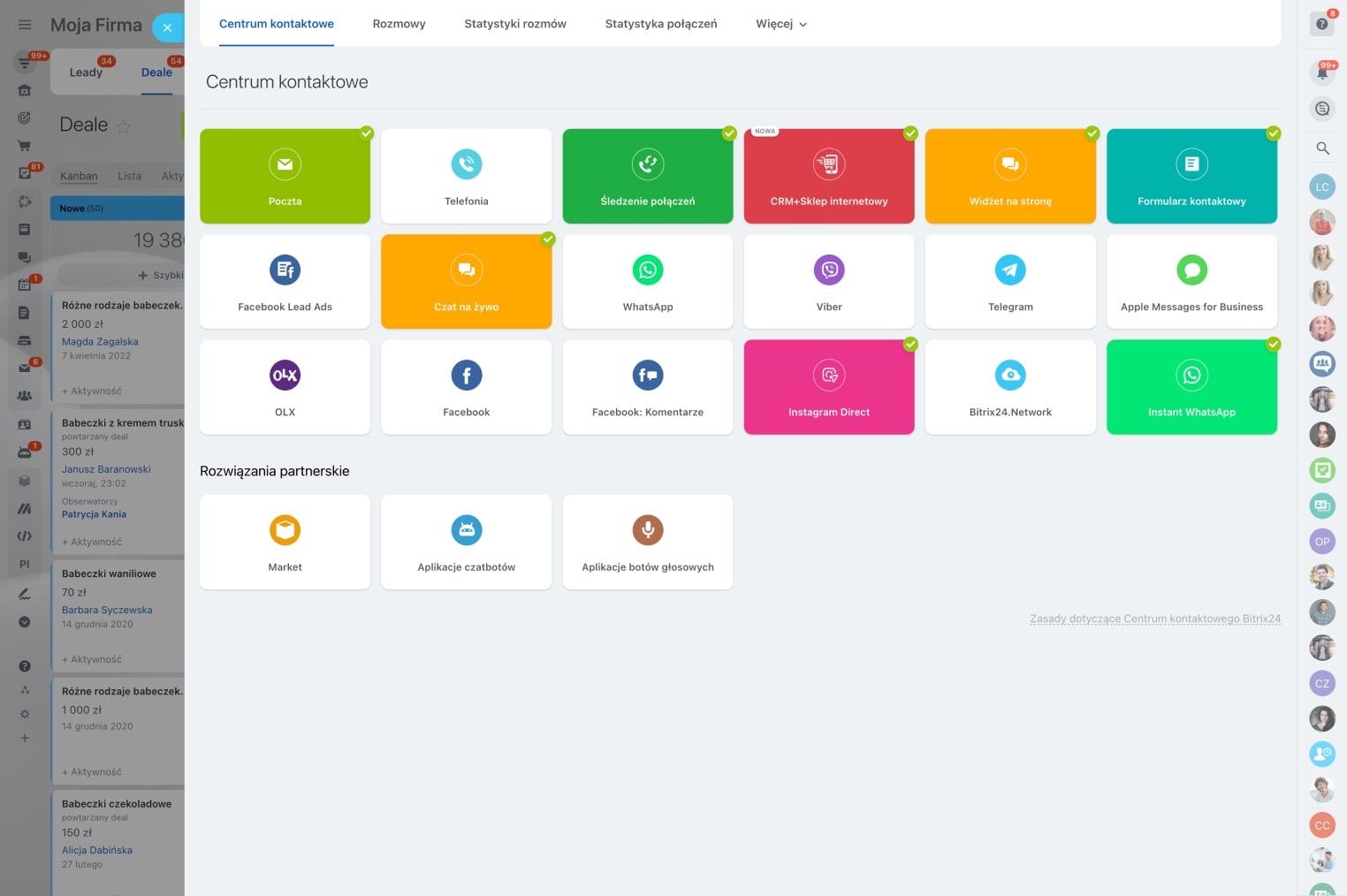
Task: Open notifications bell in right sidebar
Action: click(x=1322, y=73)
